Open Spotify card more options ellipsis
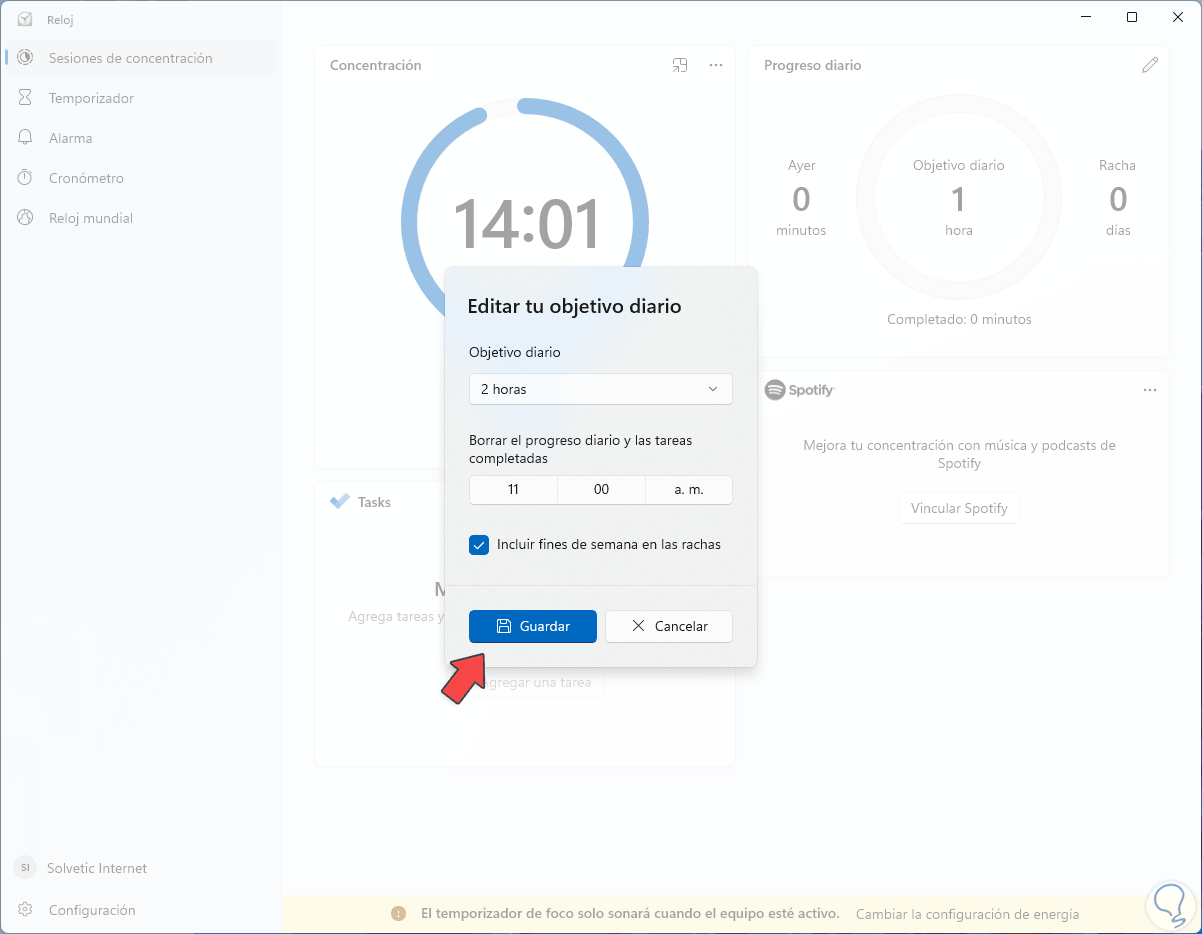This screenshot has width=1202, height=934. 1150,390
